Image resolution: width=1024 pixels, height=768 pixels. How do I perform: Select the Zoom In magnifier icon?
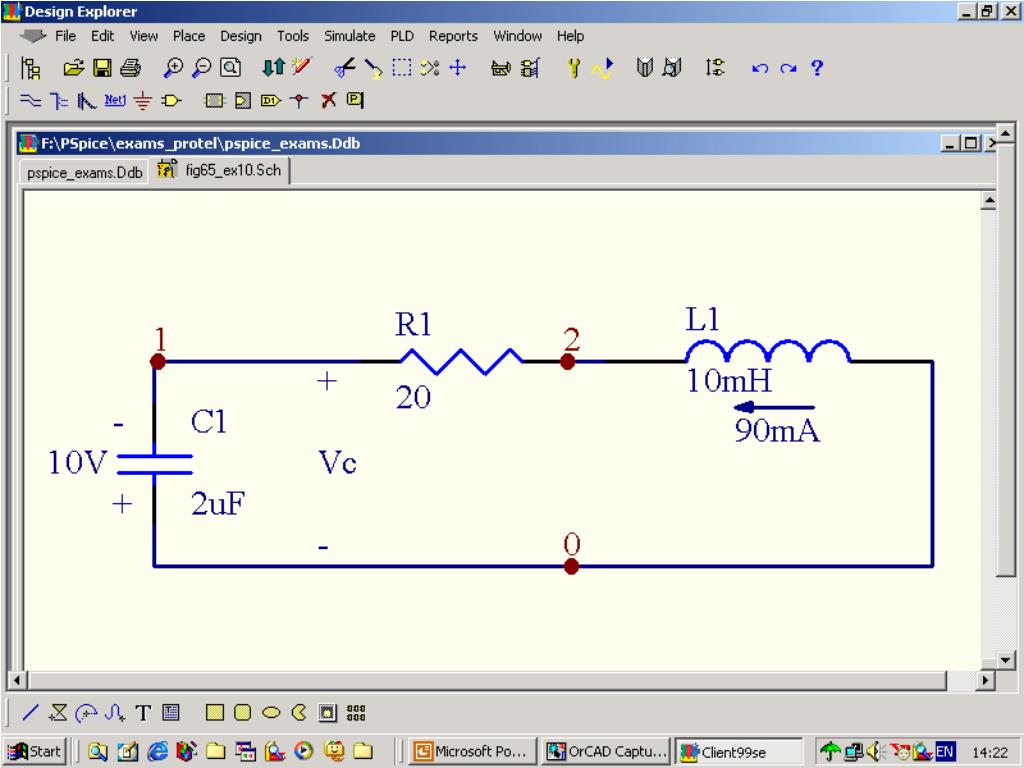pos(173,68)
